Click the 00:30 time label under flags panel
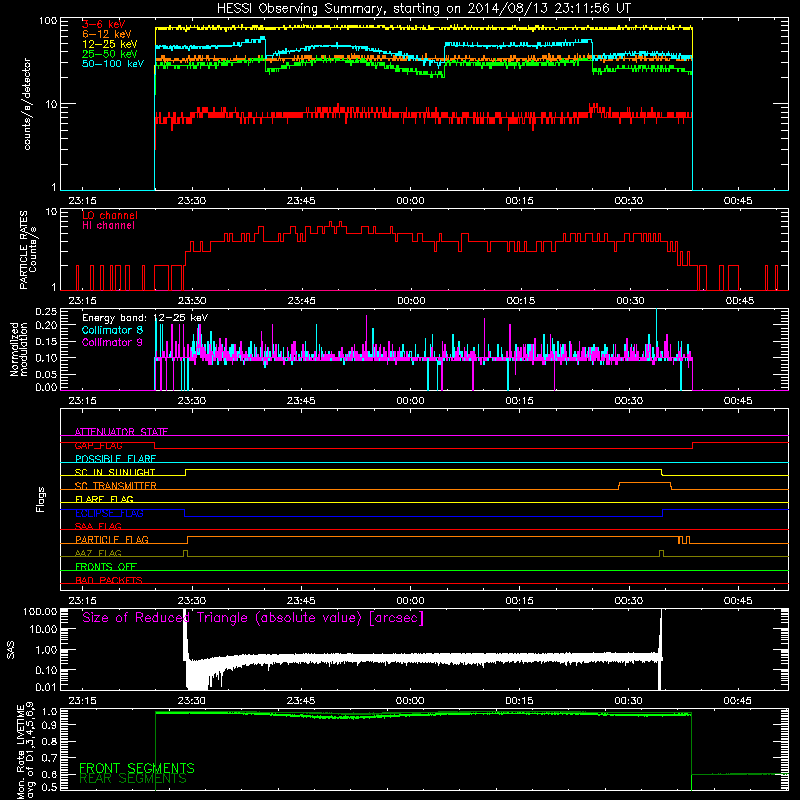Image resolution: width=800 pixels, height=800 pixels. point(629,601)
